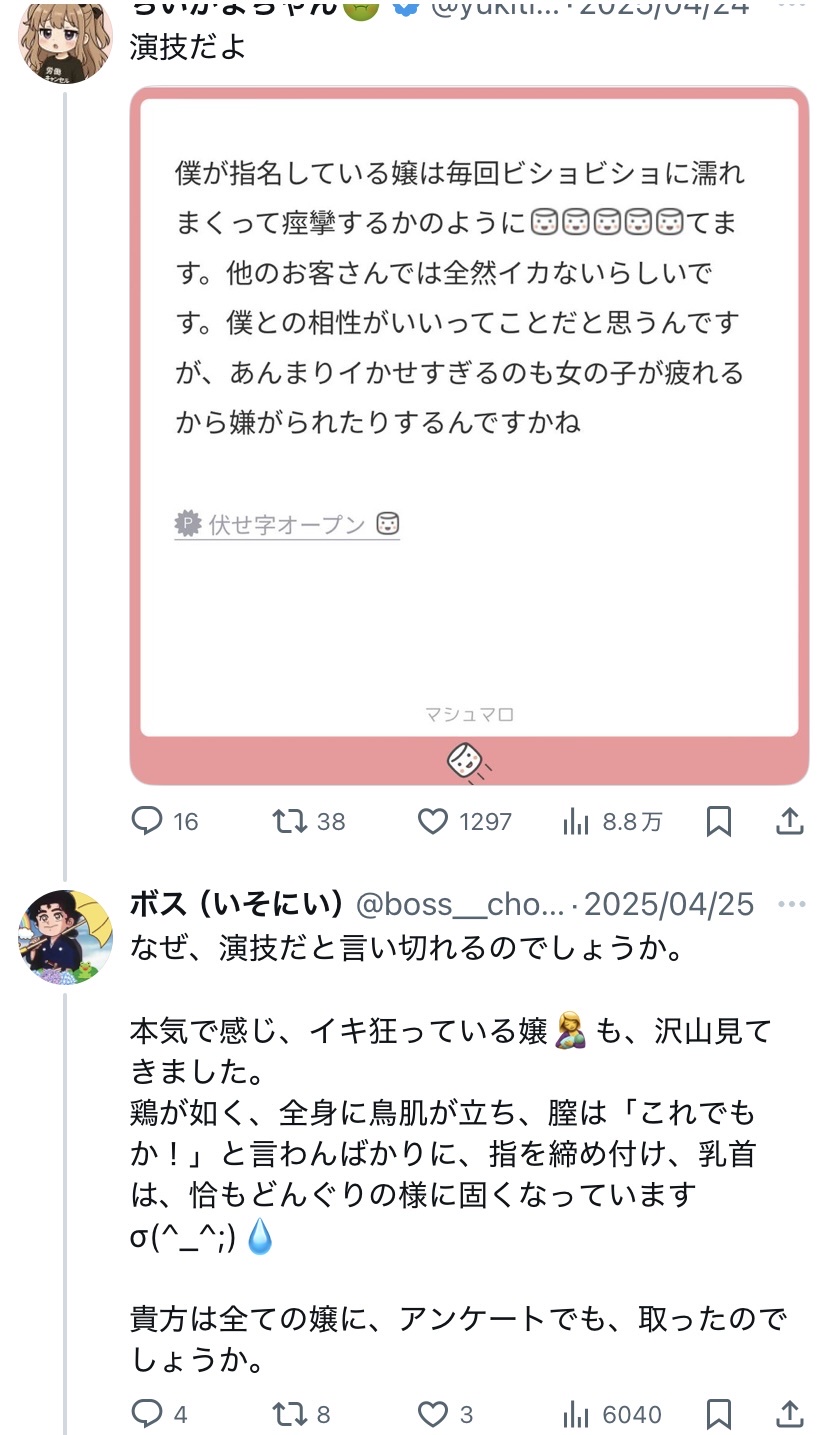This screenshot has height=1435, width=828.
Task: View analytics showing 8.8万 views
Action: click(x=576, y=821)
